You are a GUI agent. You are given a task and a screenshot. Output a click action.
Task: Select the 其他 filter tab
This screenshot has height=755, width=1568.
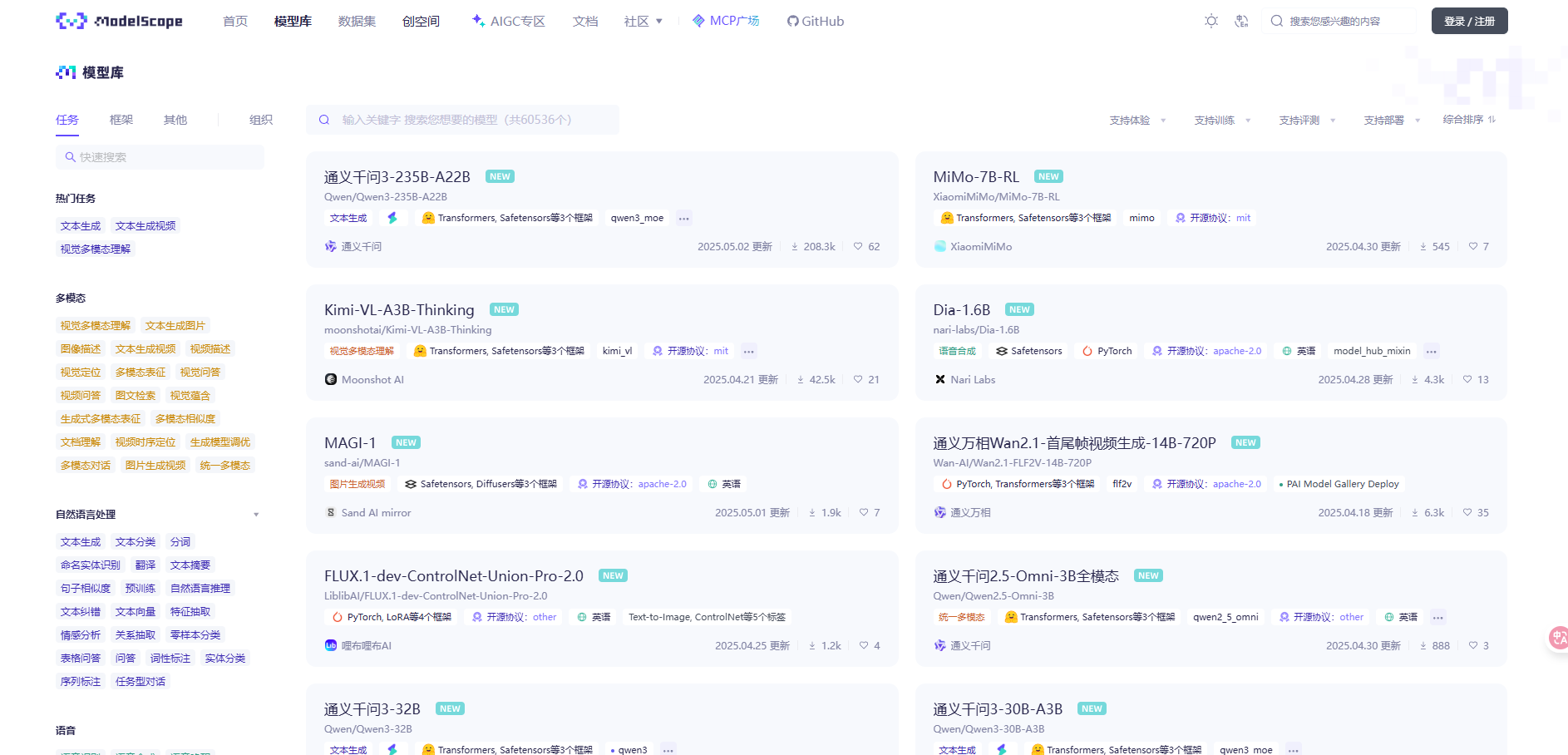175,120
